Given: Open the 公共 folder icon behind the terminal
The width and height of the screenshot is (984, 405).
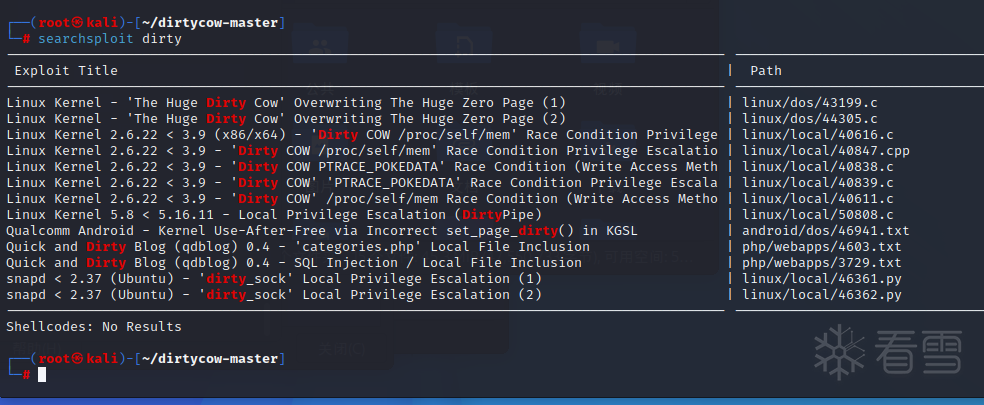Looking at the screenshot, I should (x=320, y=47).
